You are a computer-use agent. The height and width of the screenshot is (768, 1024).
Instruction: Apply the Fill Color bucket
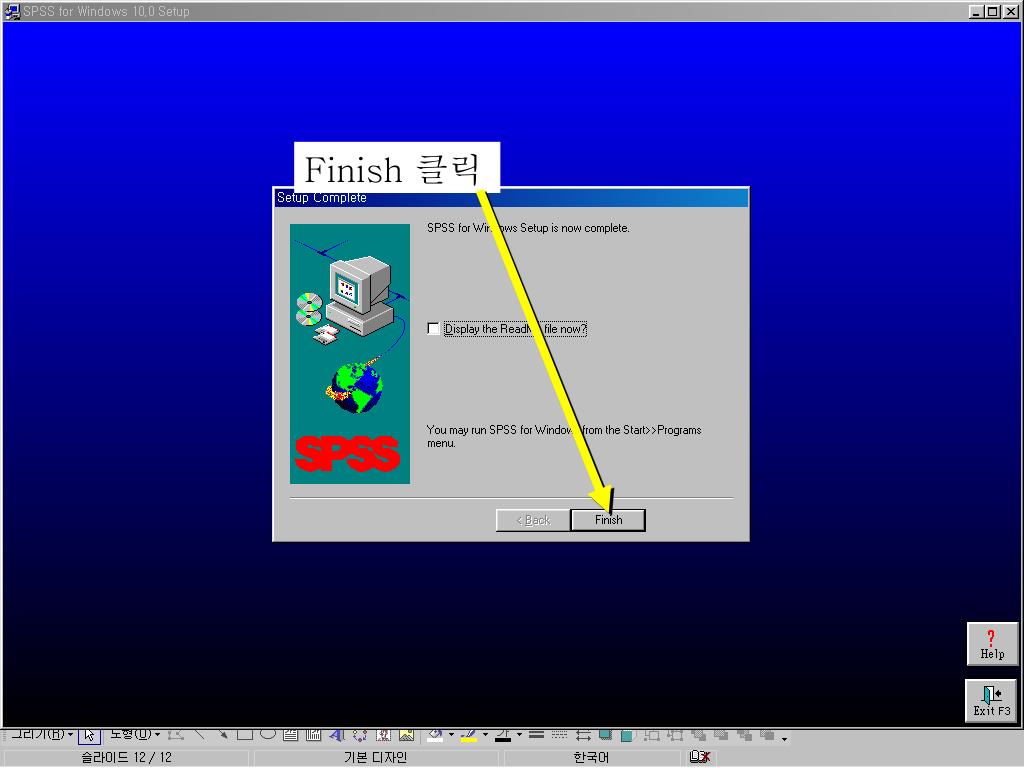pyautogui.click(x=435, y=735)
